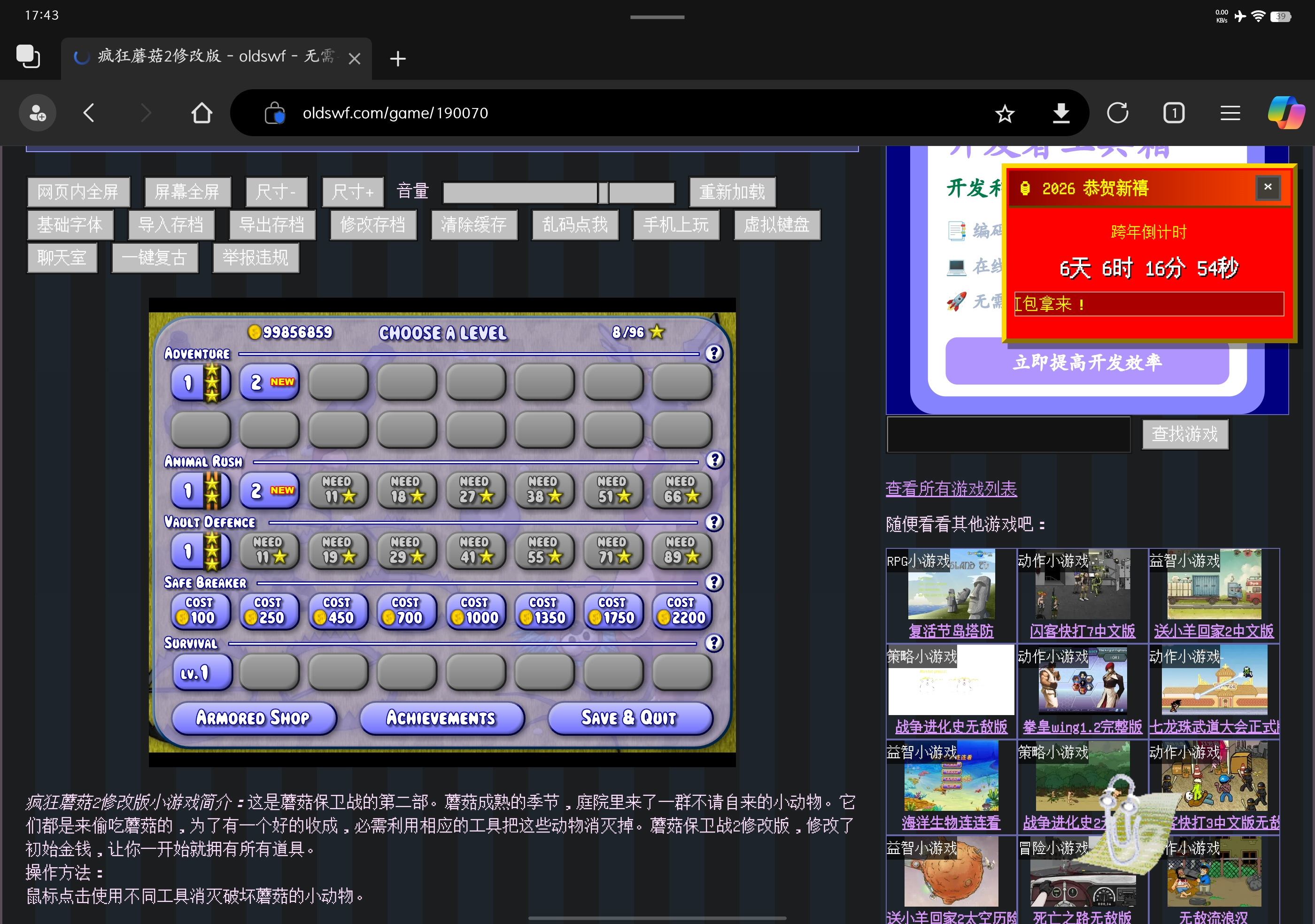Bookmark the page with the star icon
This screenshot has height=924, width=1315.
[1005, 113]
